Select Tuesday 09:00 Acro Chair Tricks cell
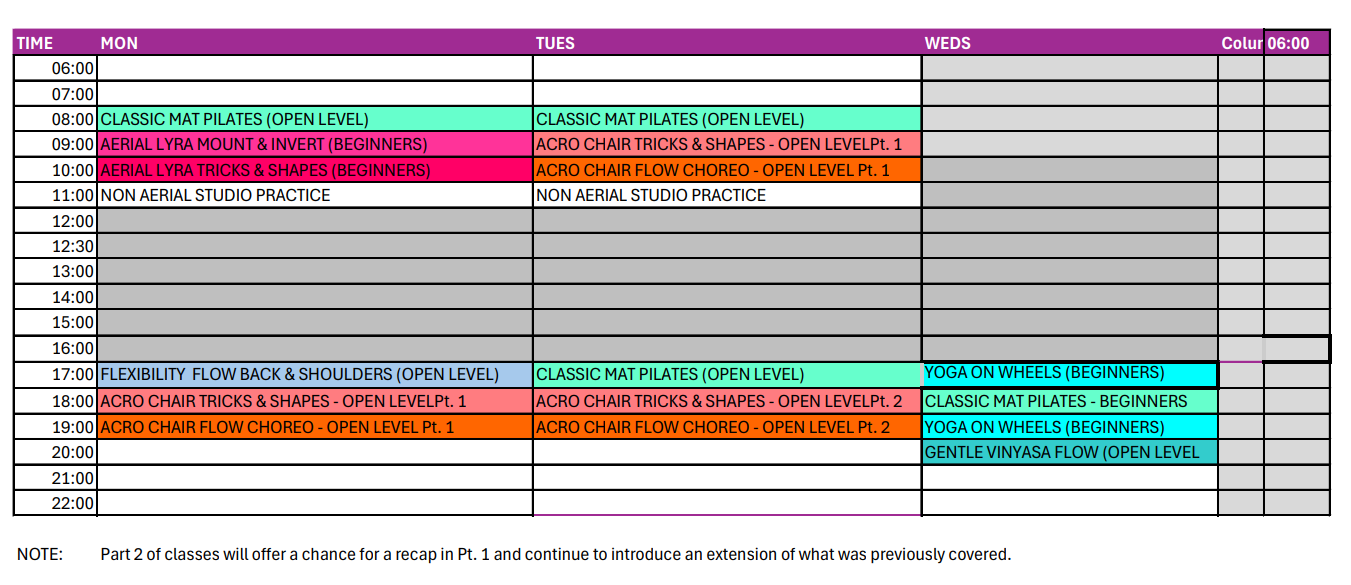 click(727, 144)
